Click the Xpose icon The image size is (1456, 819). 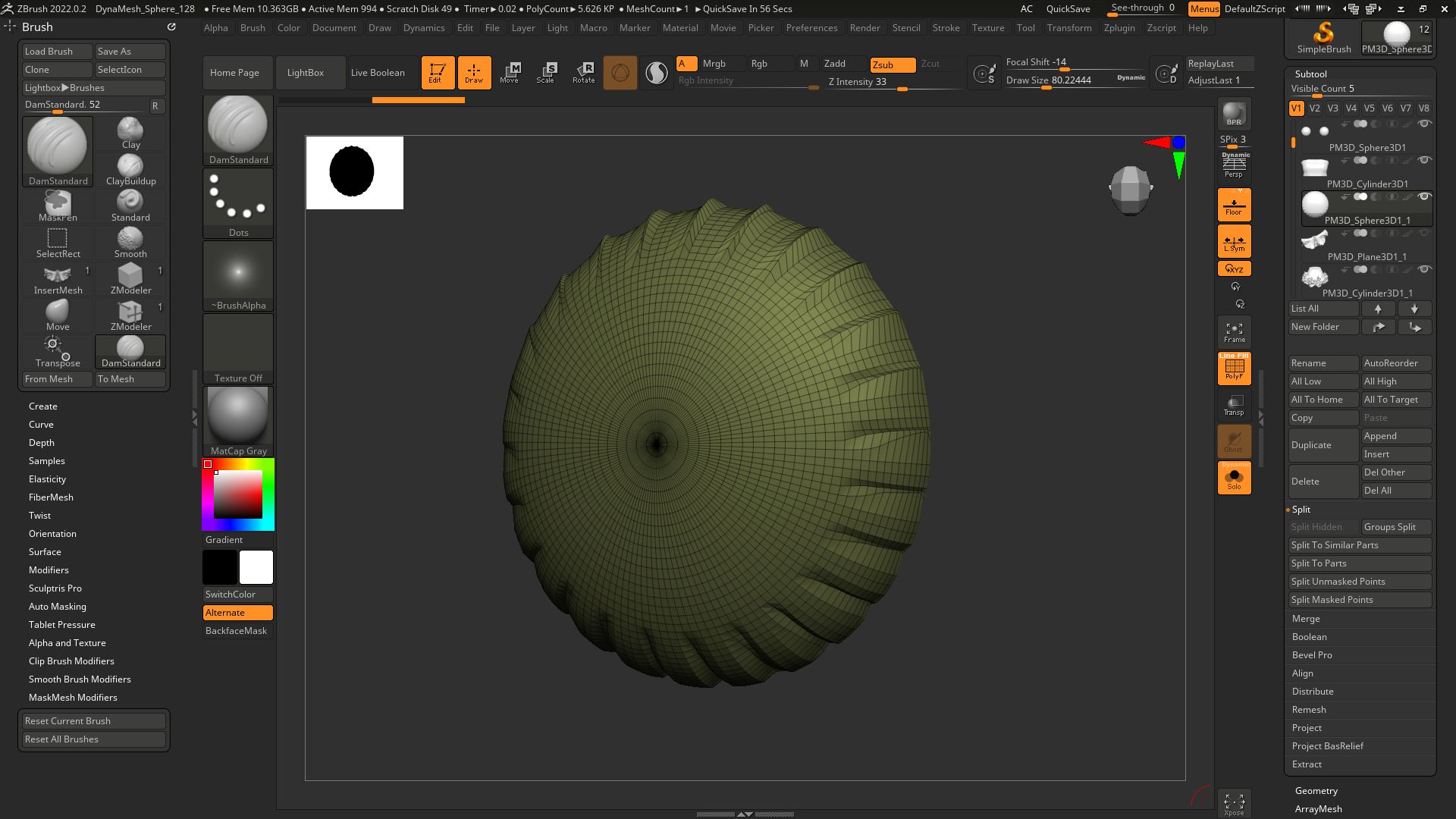point(1234,804)
